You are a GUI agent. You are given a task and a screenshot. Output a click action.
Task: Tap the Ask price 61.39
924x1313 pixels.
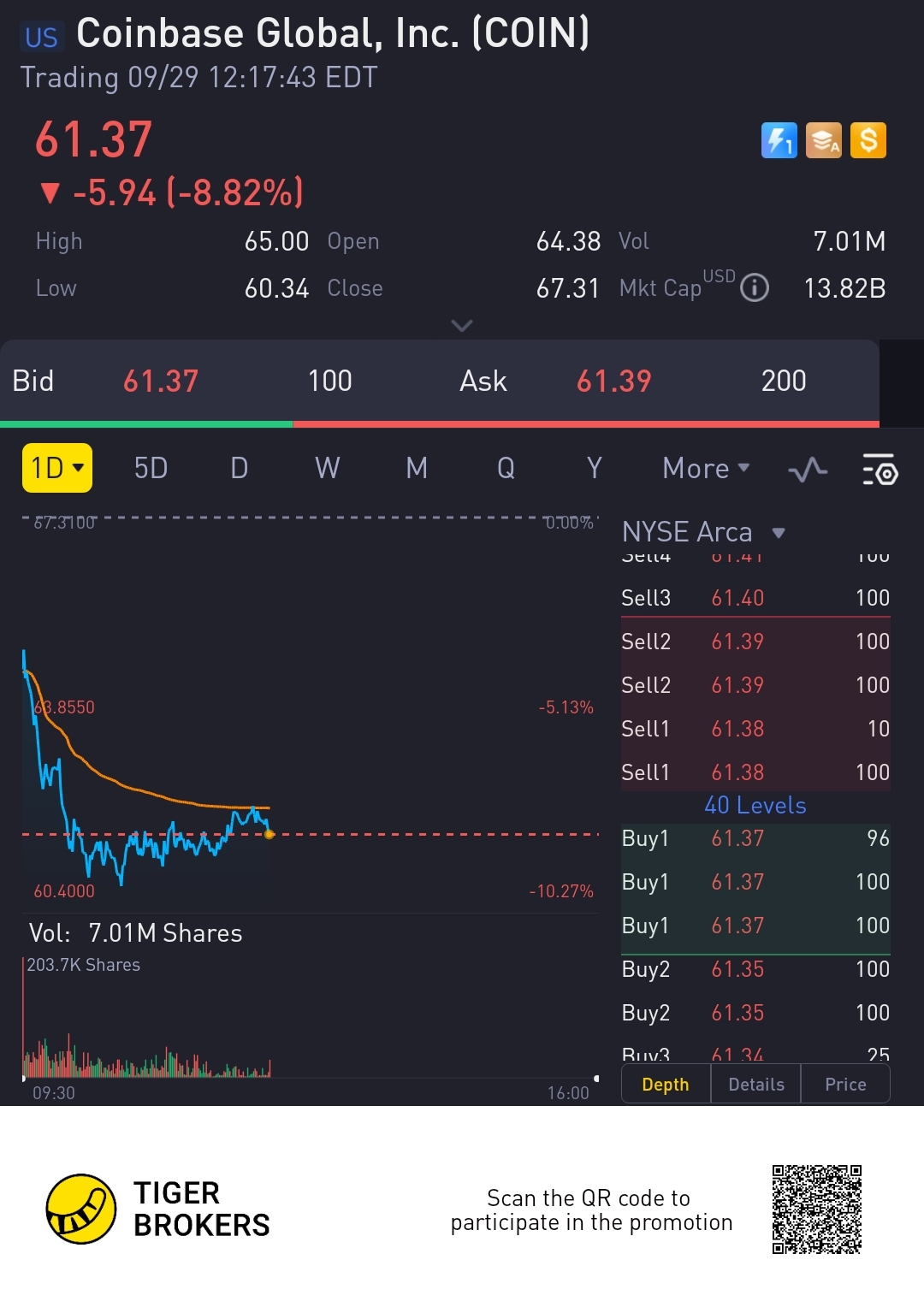614,381
